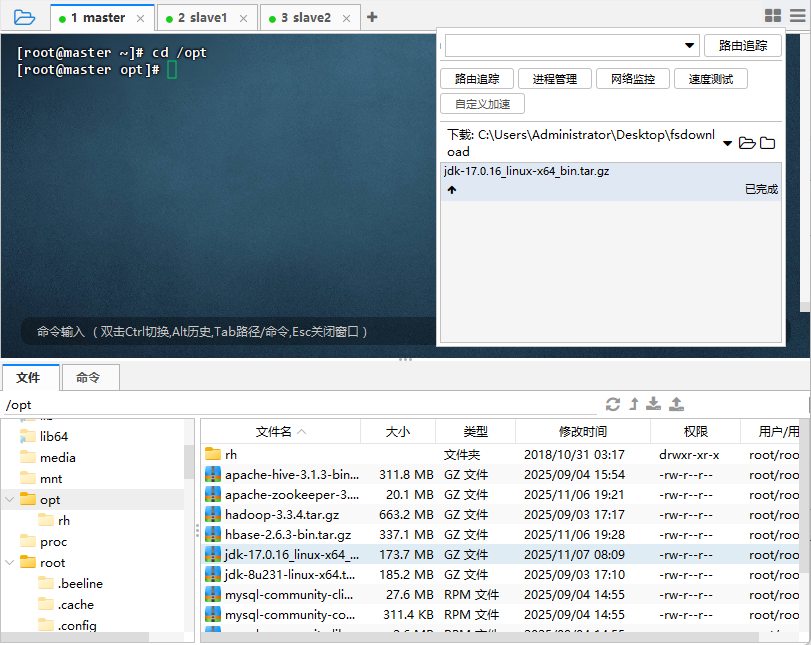This screenshot has width=811, height=645.
Task: Click the folder tree vertical scrollbar
Action: 189,462
